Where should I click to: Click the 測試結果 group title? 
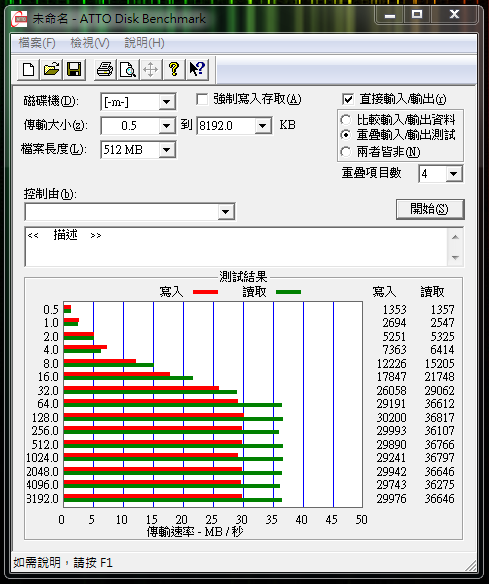[243, 277]
